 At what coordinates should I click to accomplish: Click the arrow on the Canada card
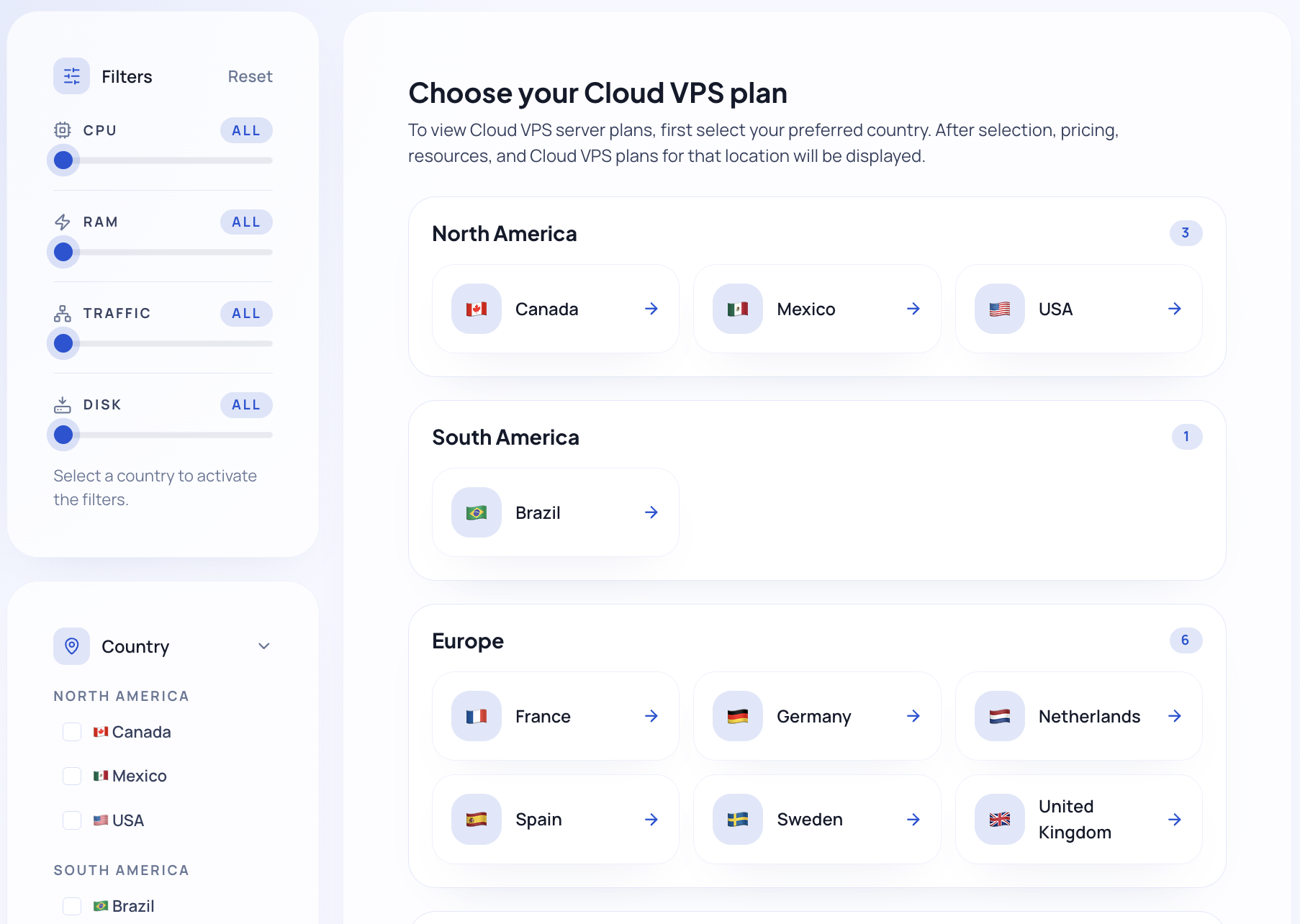[651, 309]
